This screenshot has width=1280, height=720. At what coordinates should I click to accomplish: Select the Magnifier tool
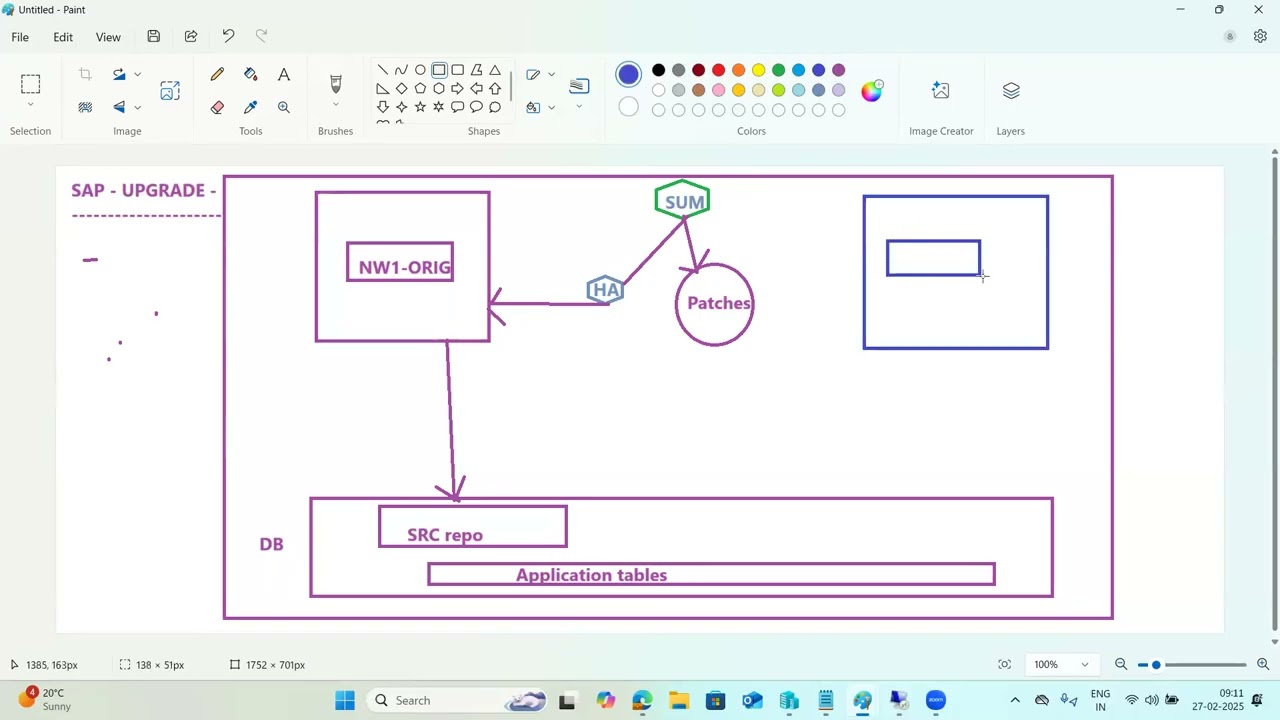click(x=284, y=107)
